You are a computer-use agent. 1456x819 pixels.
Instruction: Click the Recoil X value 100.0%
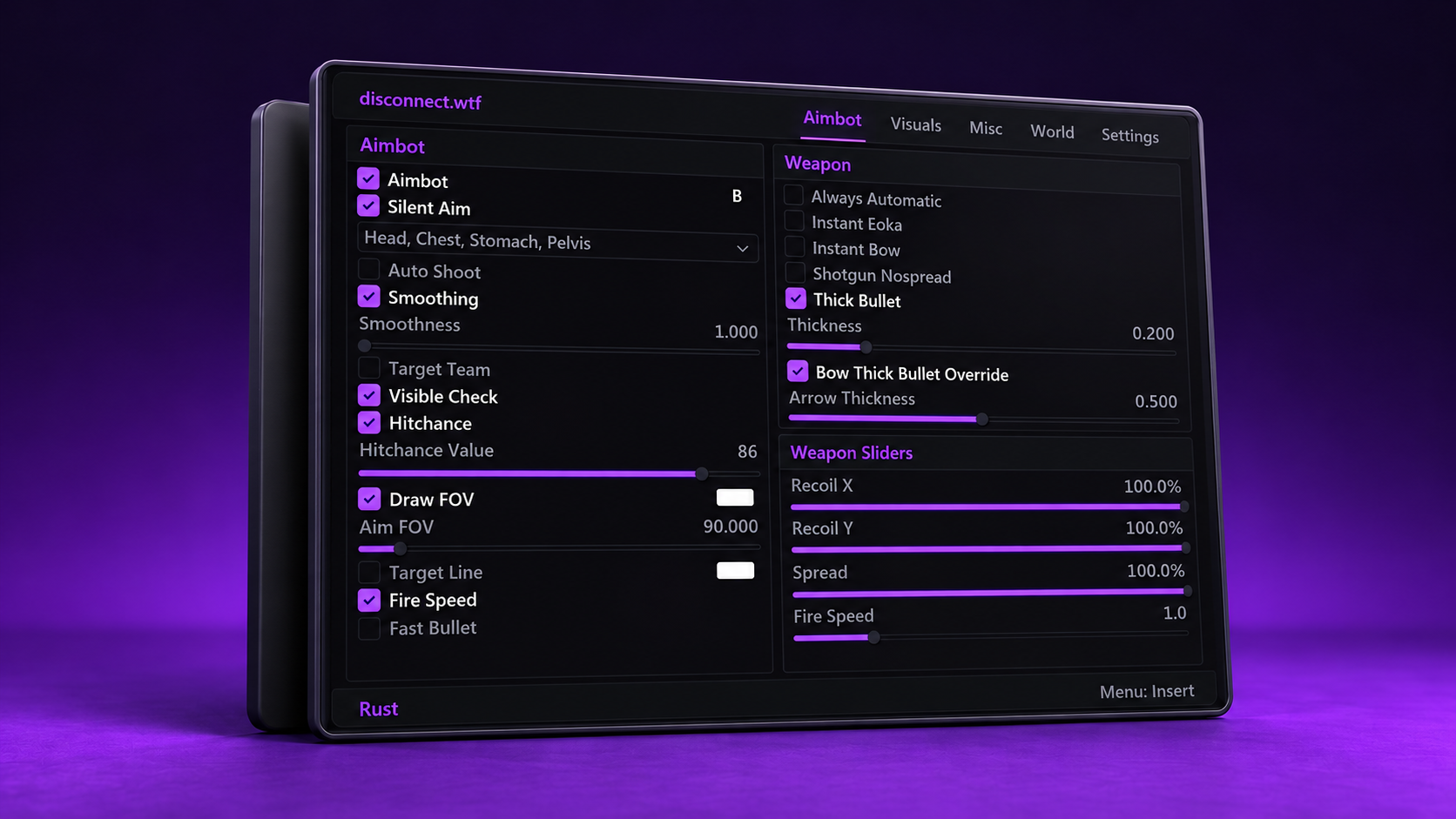[1152, 486]
